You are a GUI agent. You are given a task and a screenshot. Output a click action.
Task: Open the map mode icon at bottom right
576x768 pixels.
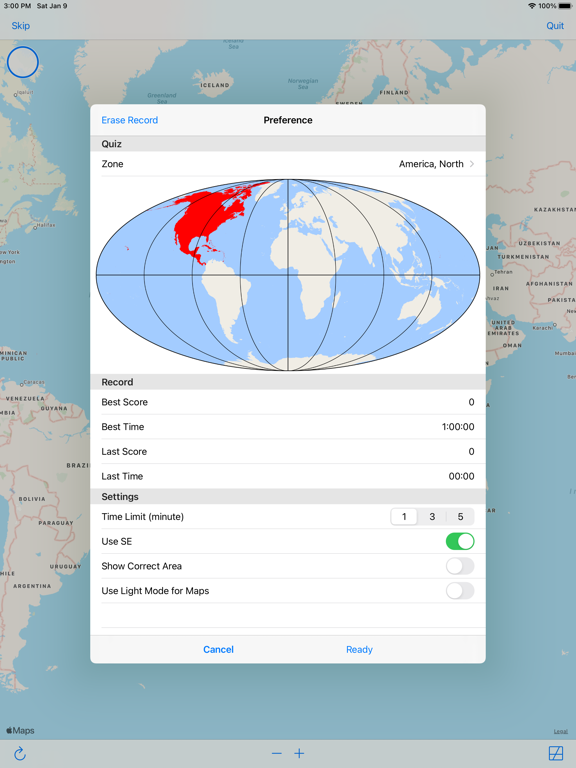click(x=556, y=753)
